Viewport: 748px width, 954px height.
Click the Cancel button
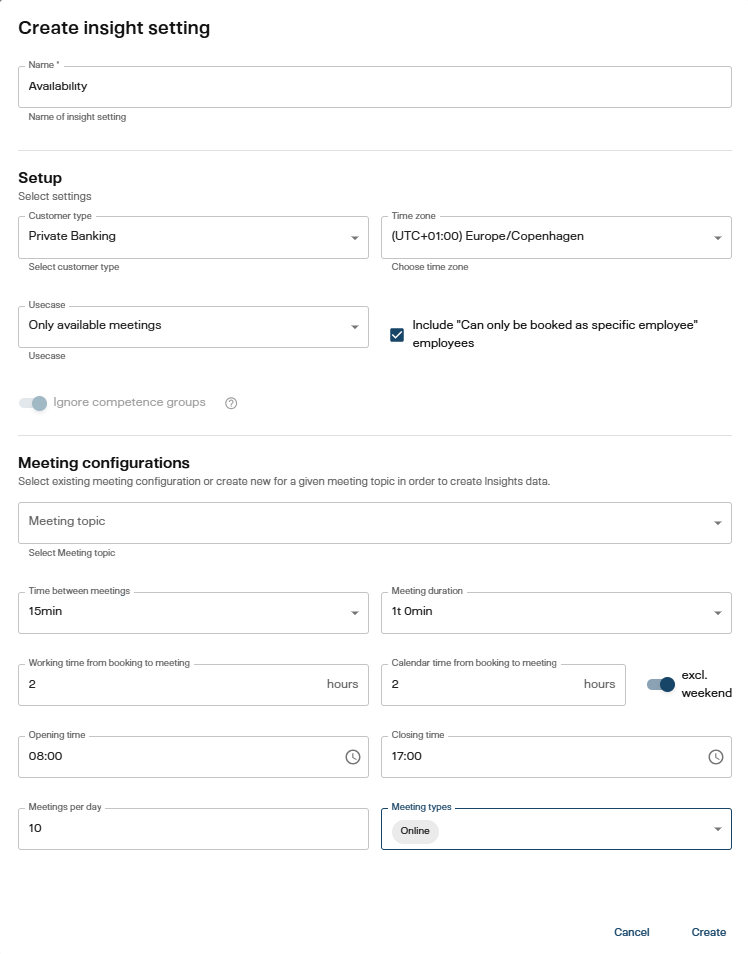pyautogui.click(x=631, y=932)
